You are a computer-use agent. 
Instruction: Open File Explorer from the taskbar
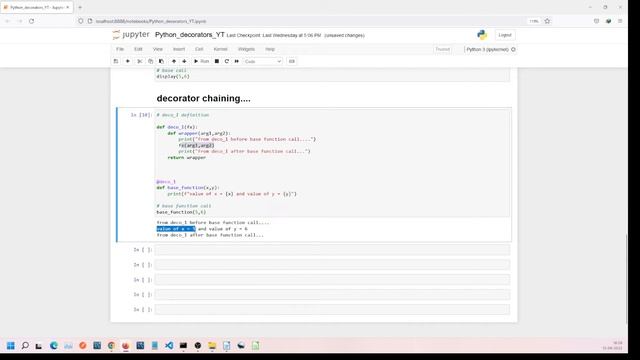212,346
